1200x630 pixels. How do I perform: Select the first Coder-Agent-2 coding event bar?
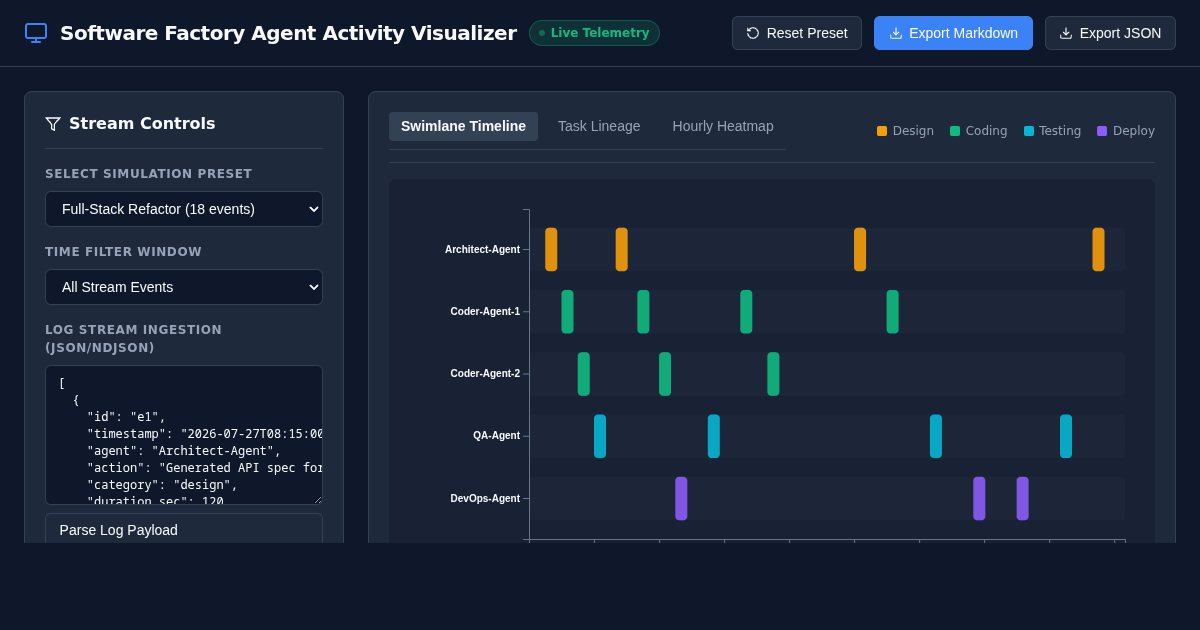[x=584, y=374]
